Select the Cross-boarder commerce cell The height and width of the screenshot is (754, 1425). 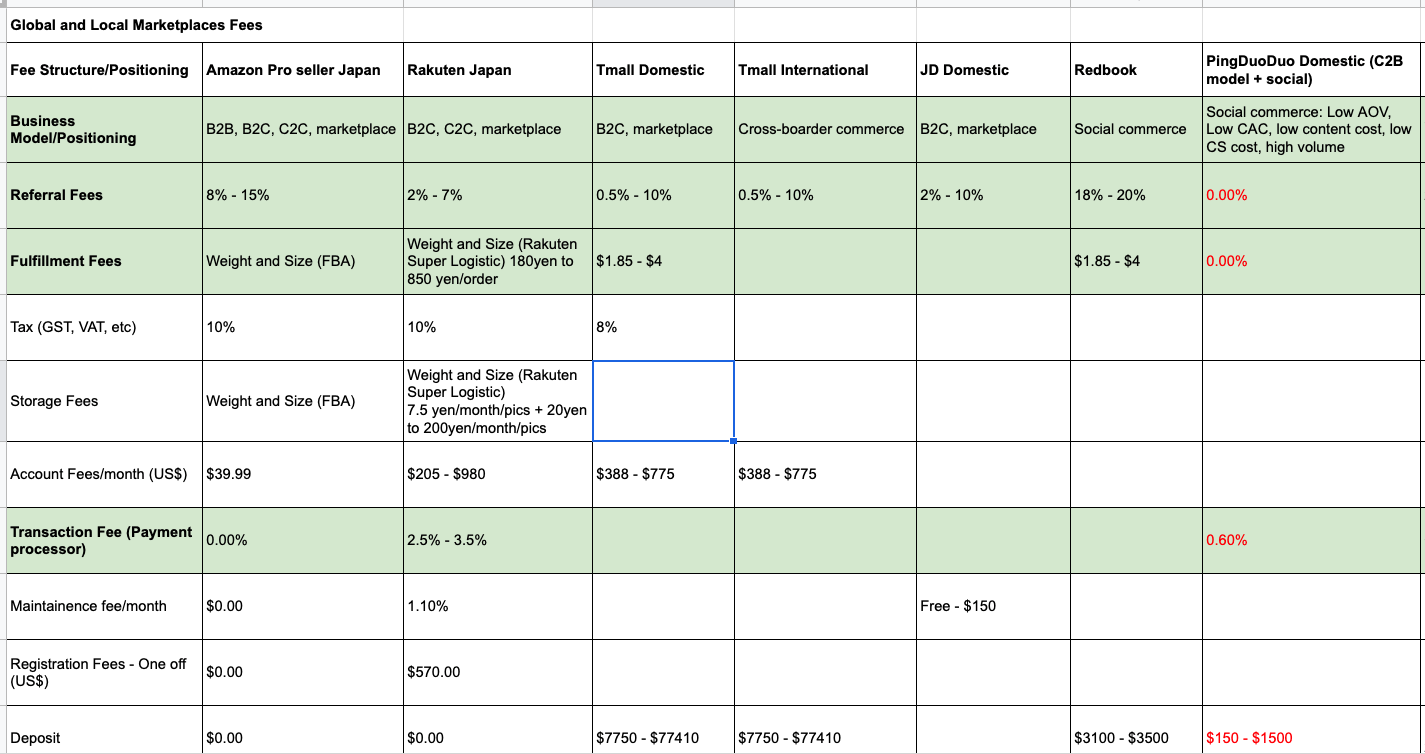[x=825, y=129]
